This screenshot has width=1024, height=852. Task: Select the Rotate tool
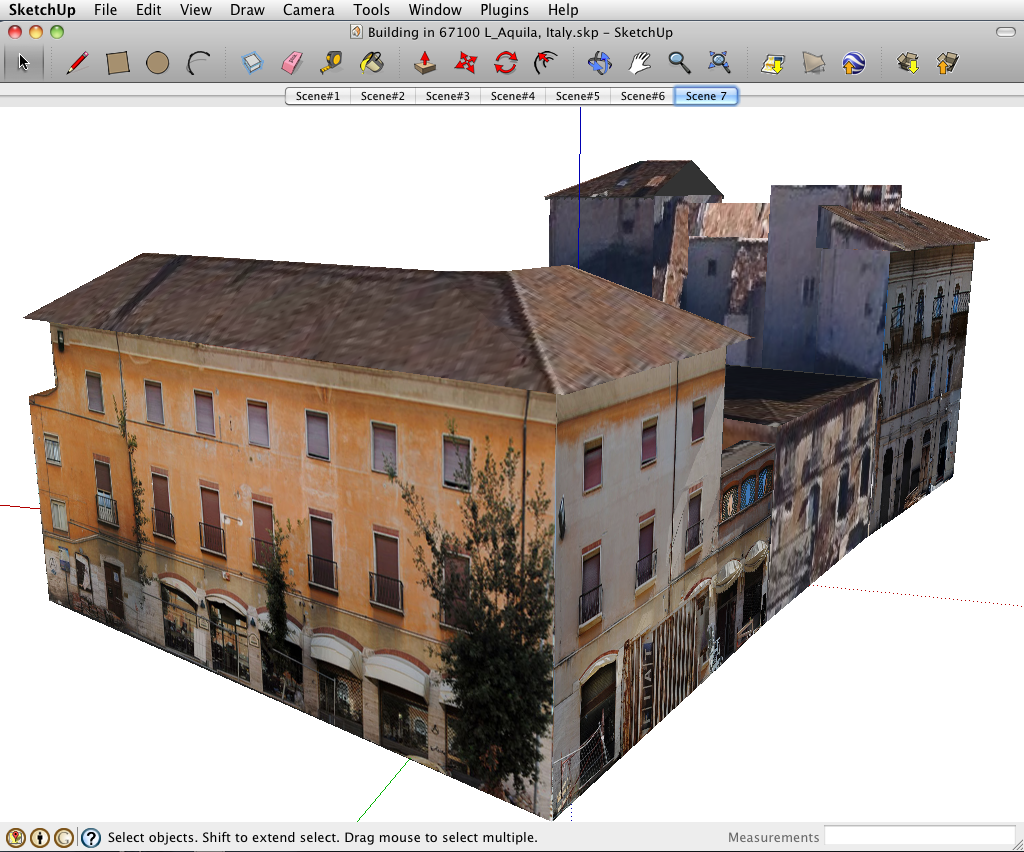(506, 62)
